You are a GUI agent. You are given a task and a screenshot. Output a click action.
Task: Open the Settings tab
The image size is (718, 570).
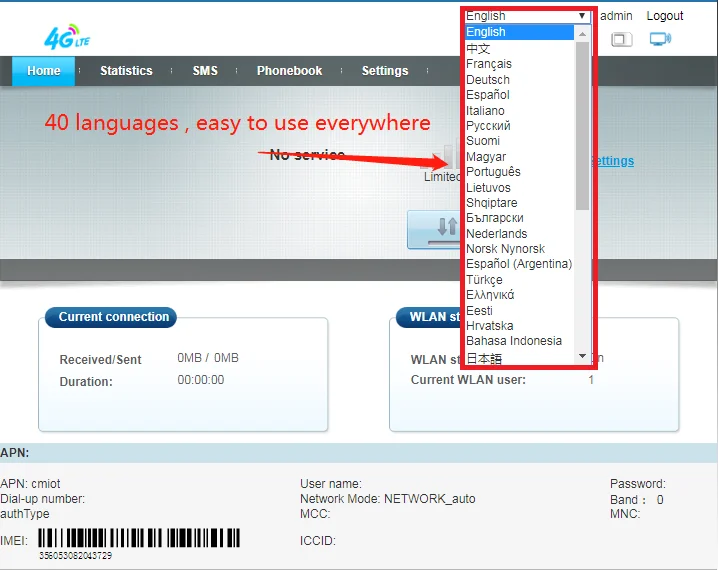(x=385, y=71)
